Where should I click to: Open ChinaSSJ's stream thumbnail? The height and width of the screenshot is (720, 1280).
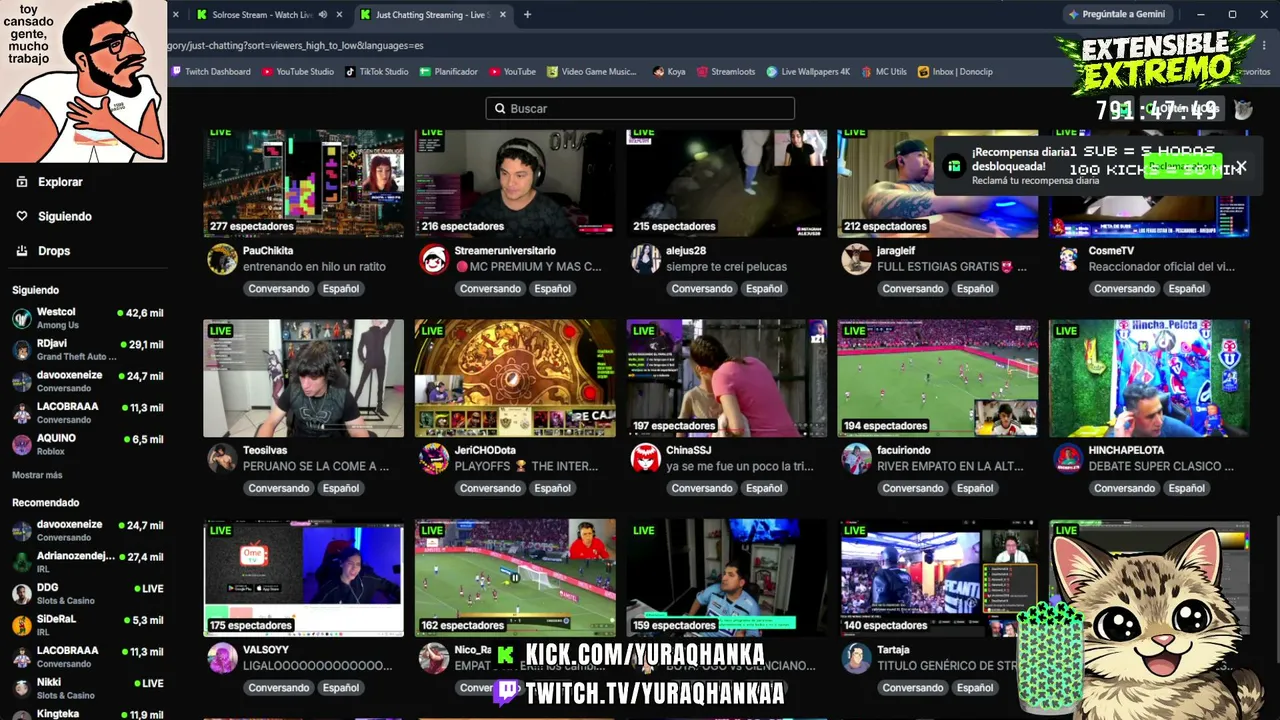[x=727, y=378]
